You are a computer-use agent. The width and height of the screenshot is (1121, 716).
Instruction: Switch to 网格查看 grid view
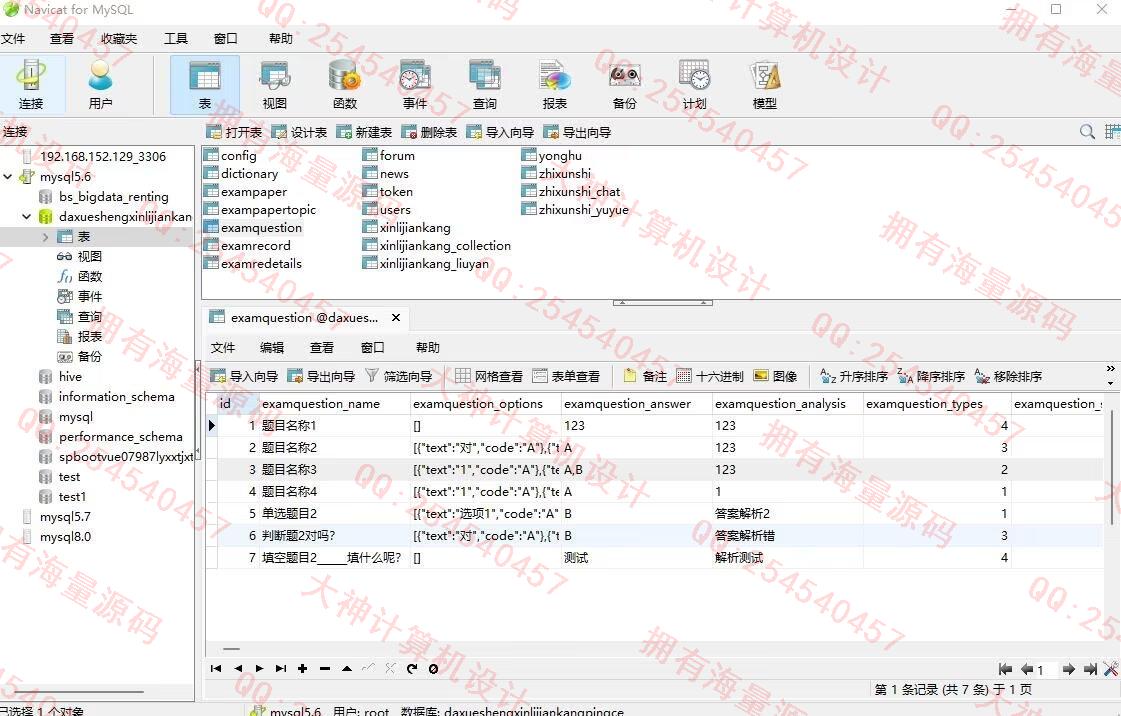tap(489, 376)
